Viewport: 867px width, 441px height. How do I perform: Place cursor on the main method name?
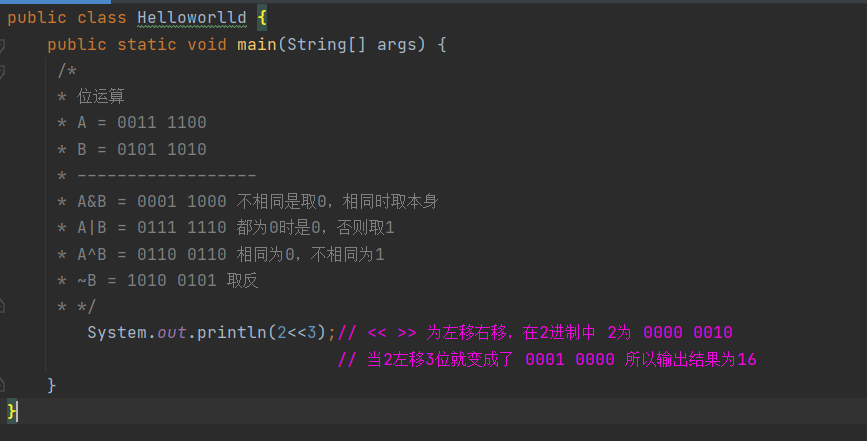tap(256, 45)
